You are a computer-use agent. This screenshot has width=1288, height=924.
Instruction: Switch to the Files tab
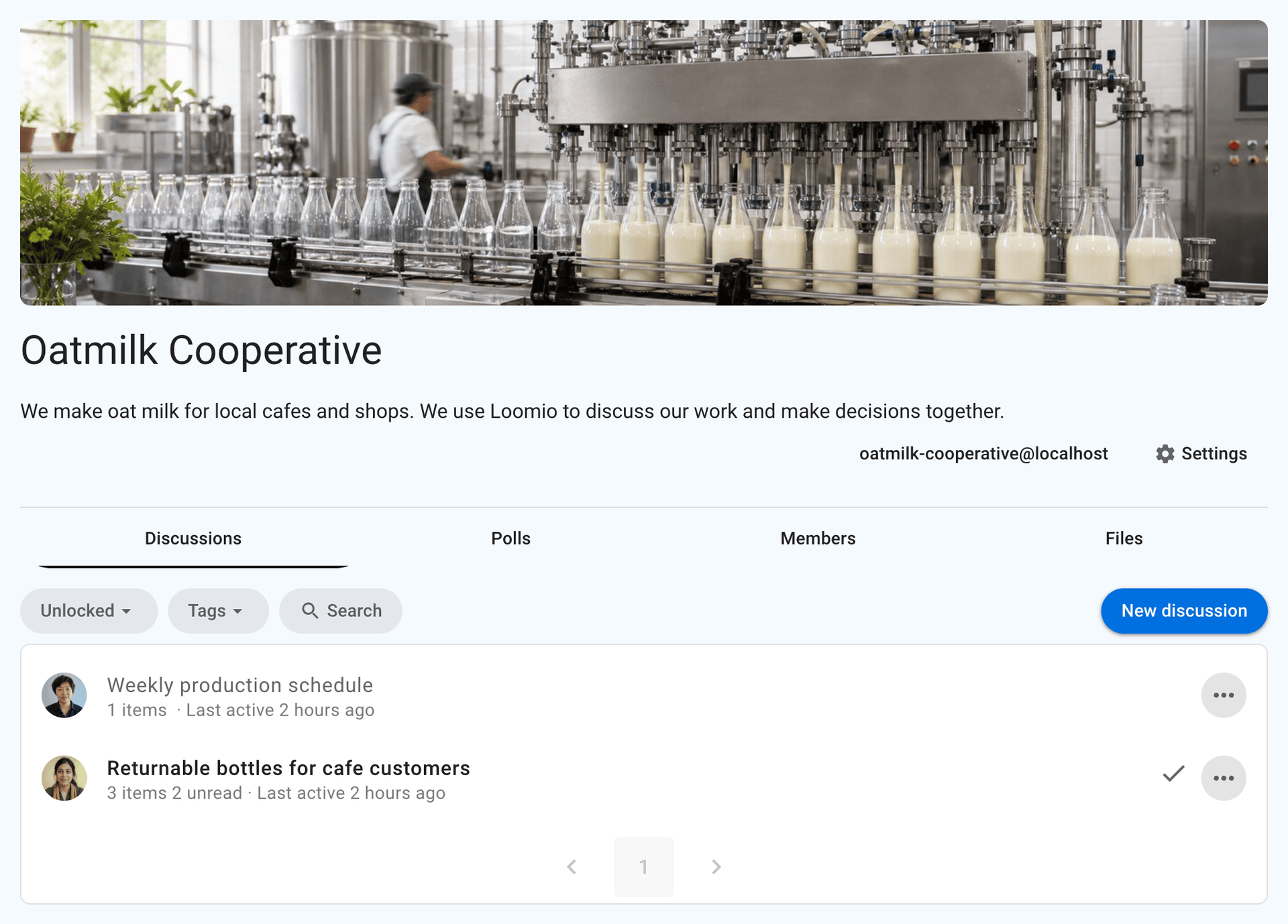[1124, 538]
